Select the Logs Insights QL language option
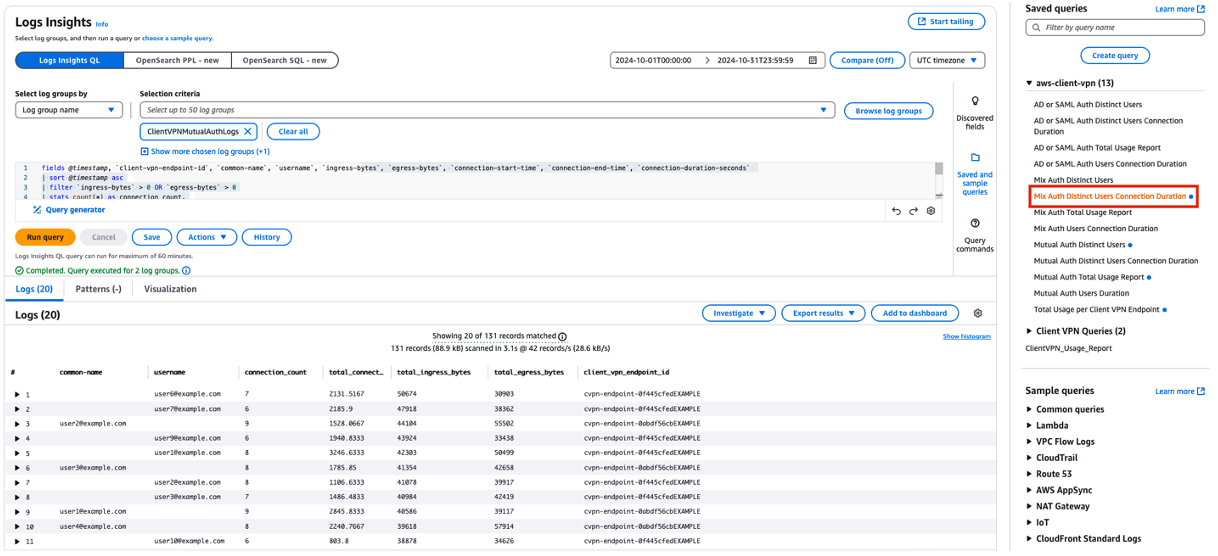 [x=69, y=60]
